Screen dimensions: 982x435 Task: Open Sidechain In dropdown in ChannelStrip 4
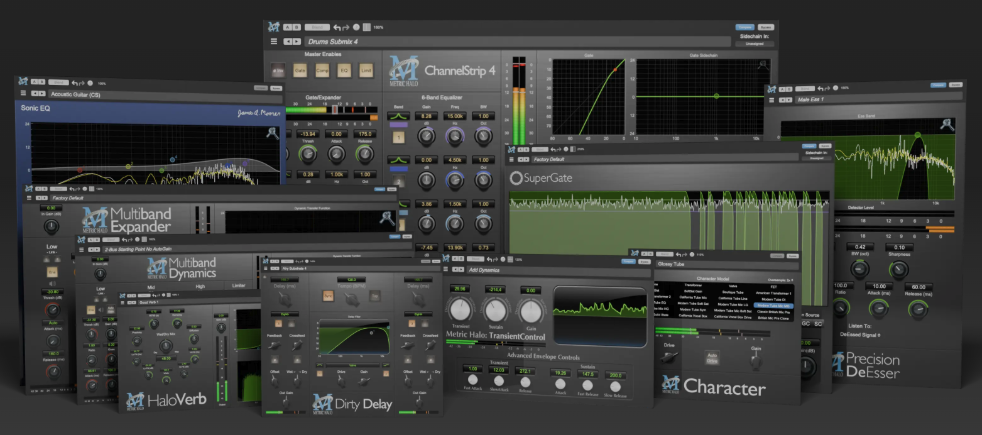pyautogui.click(x=755, y=44)
